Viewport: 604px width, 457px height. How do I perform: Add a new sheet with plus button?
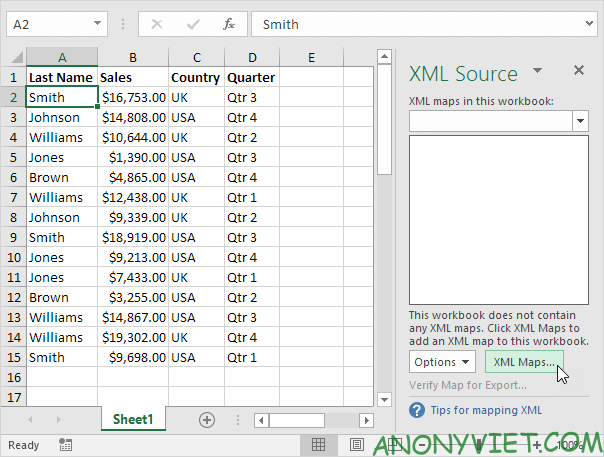(207, 420)
